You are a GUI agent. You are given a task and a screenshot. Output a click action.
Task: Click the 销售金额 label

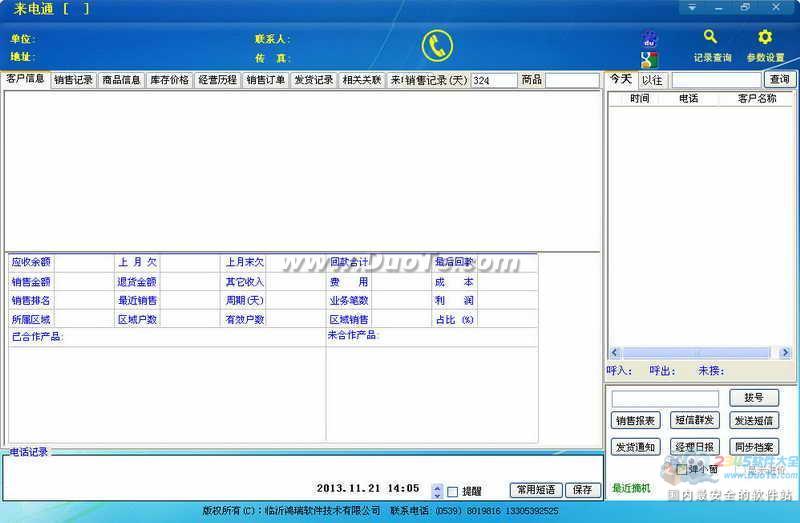(31, 282)
